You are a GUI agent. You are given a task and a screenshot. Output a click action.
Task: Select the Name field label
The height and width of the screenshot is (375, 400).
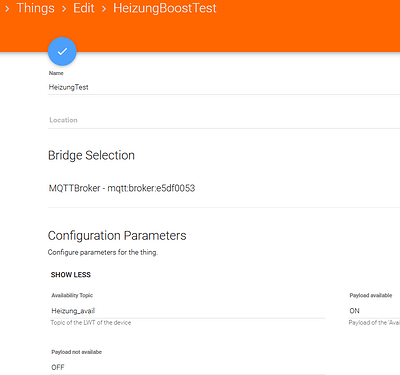pos(56,73)
